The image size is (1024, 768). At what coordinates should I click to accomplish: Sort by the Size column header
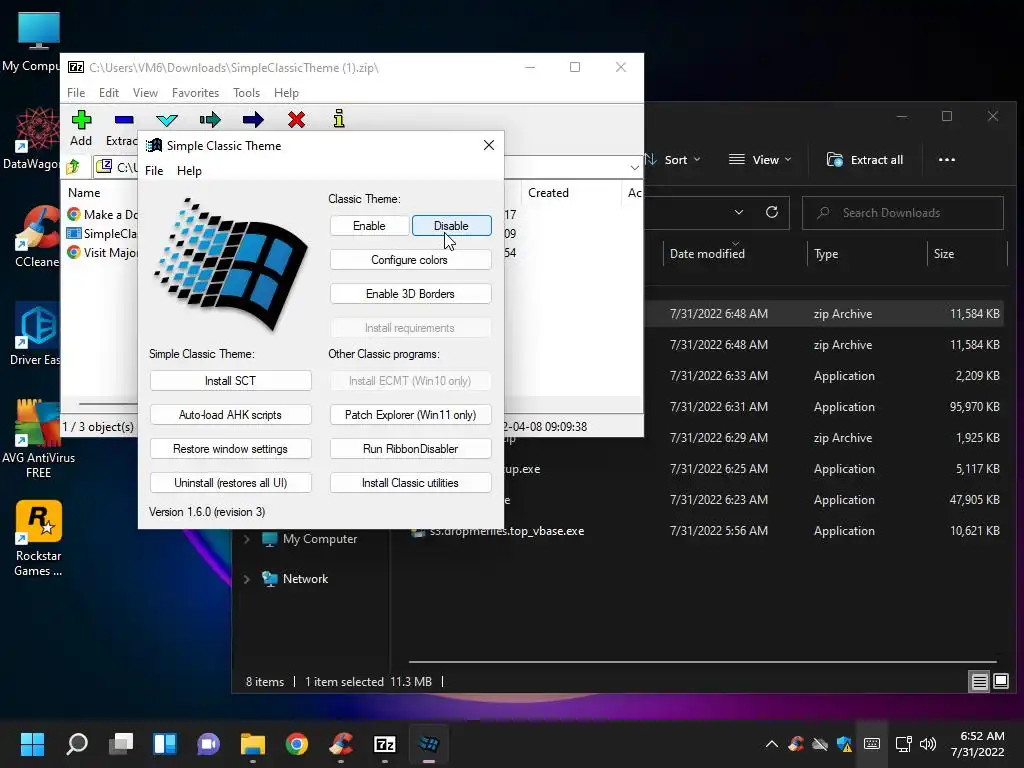[944, 253]
